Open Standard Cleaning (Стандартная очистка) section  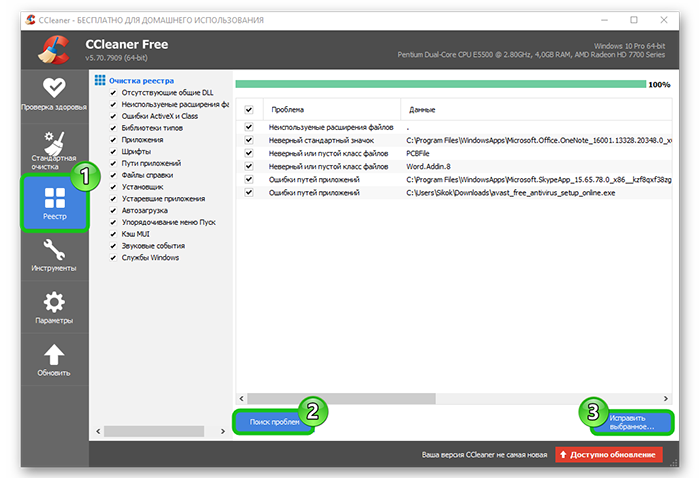coord(54,150)
